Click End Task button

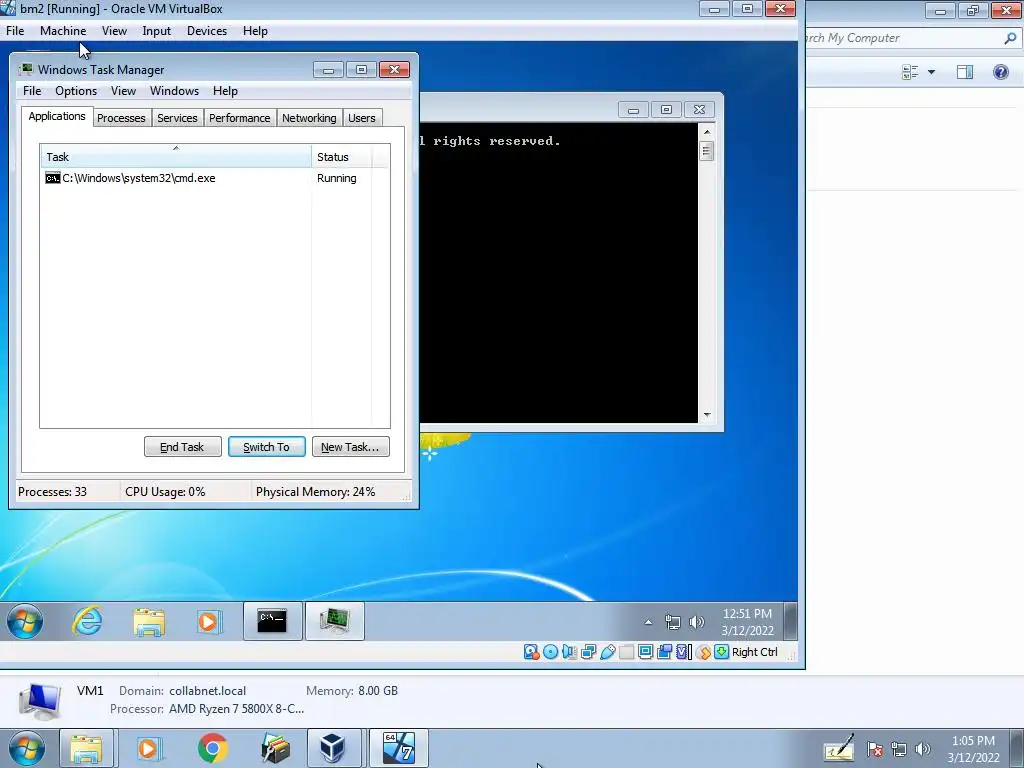coord(182,447)
